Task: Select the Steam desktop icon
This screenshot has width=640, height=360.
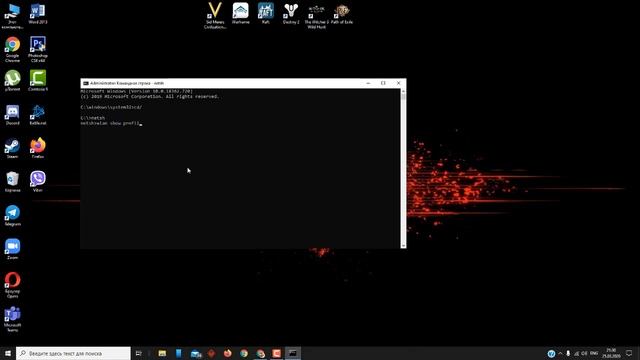Action: [x=12, y=148]
